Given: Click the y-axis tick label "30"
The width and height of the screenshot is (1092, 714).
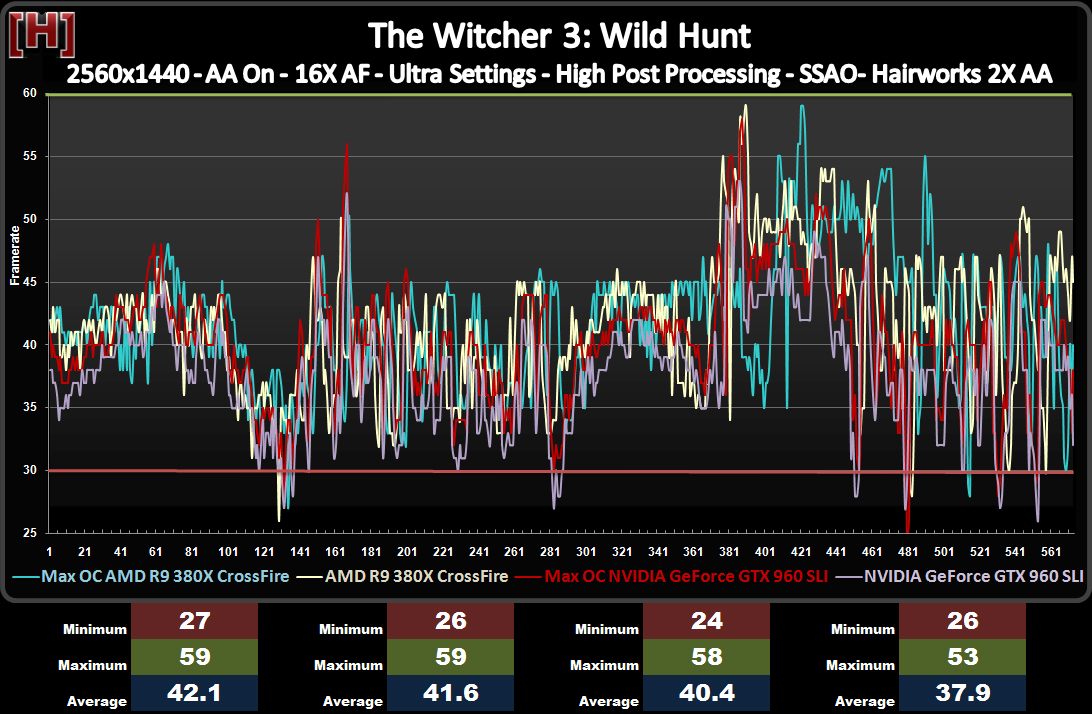Looking at the screenshot, I should coord(29,469).
